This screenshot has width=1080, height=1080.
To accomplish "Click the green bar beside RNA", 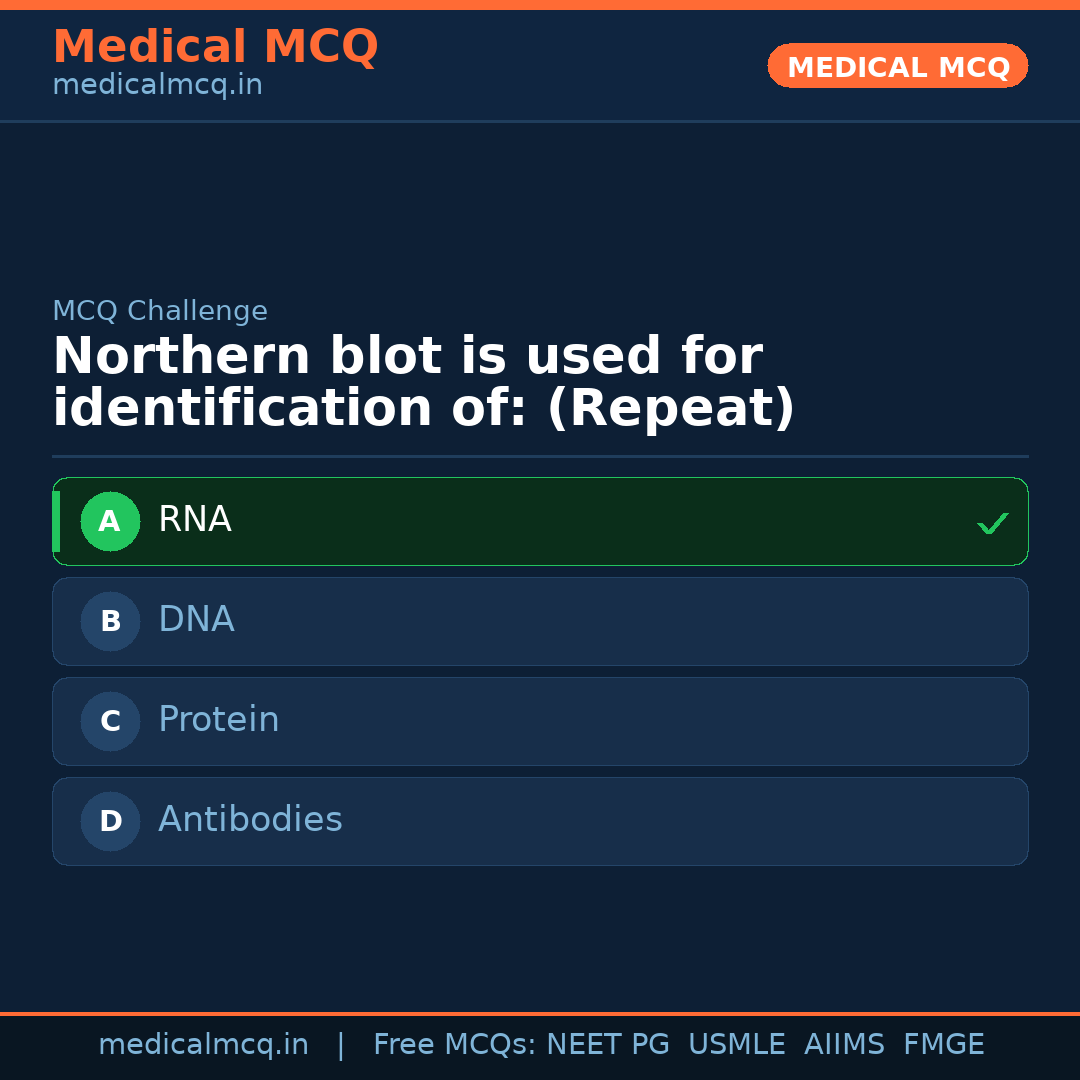I will (56, 521).
